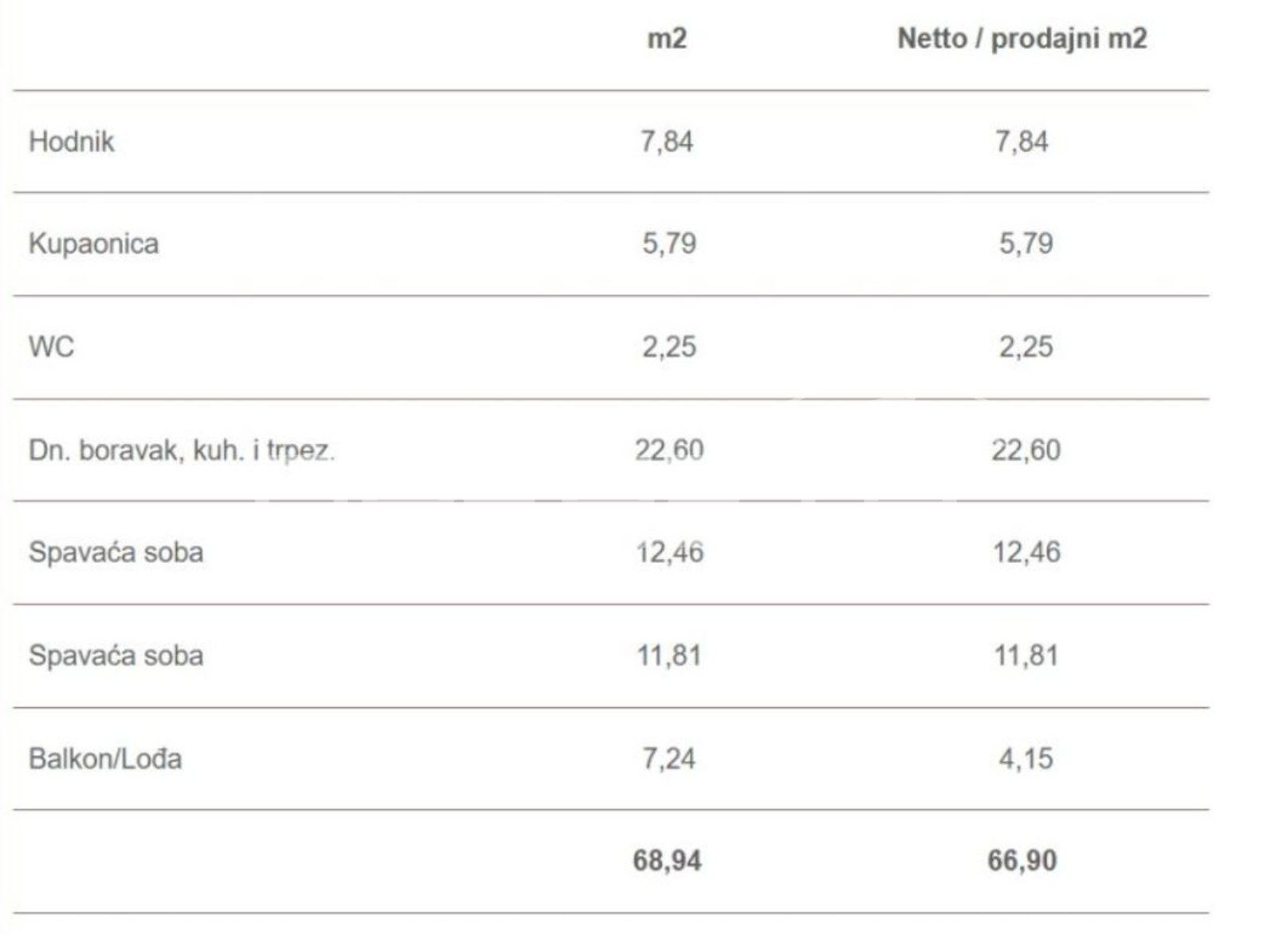
Task: Click Hodnik 7,84 in the m2 column
Action: (x=667, y=142)
